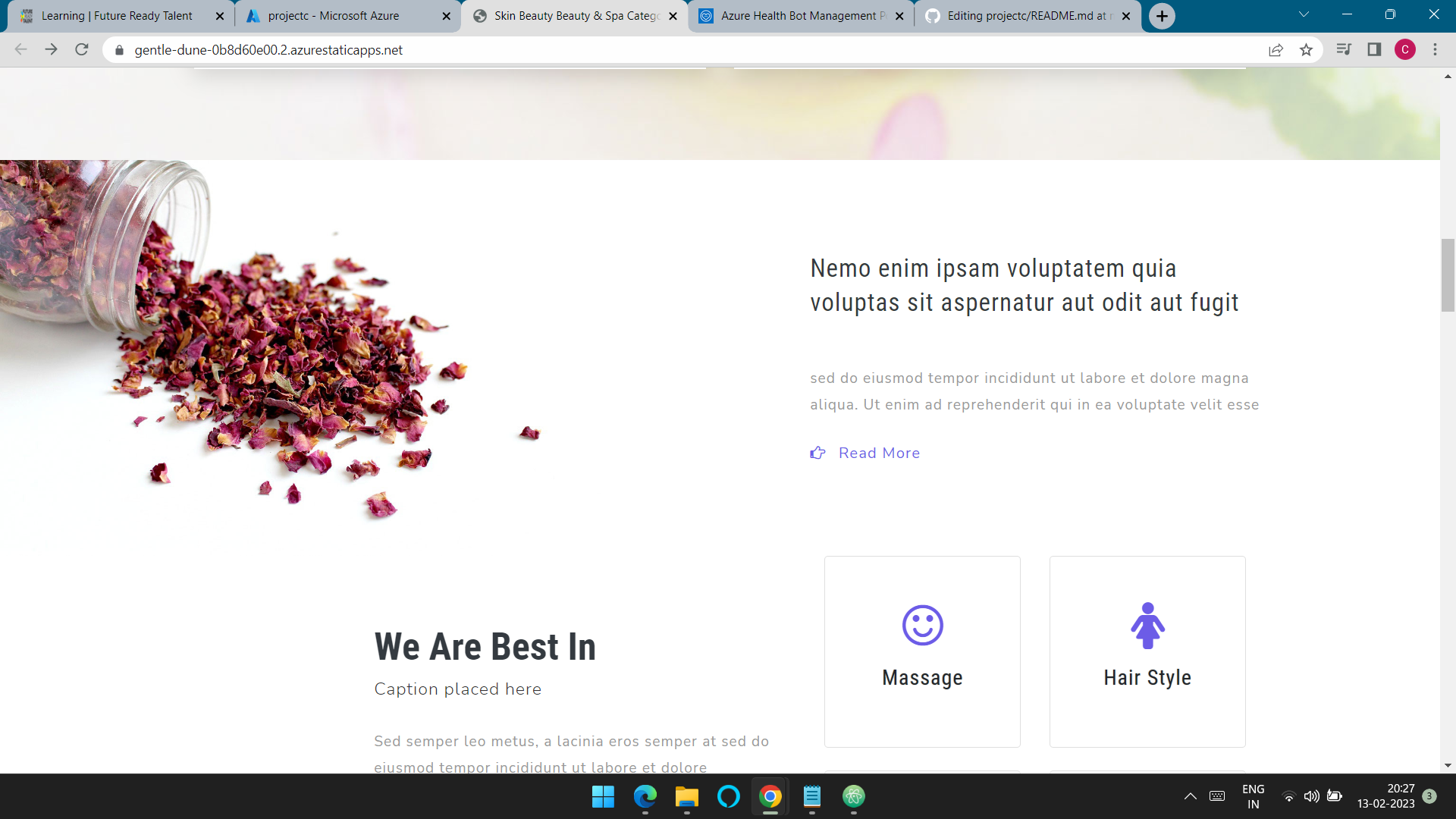Open the media control icon in toolbar
Screen dimensions: 1456x819
click(1344, 50)
